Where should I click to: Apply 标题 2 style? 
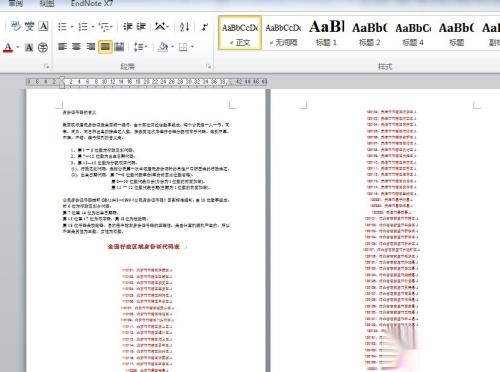click(x=370, y=33)
